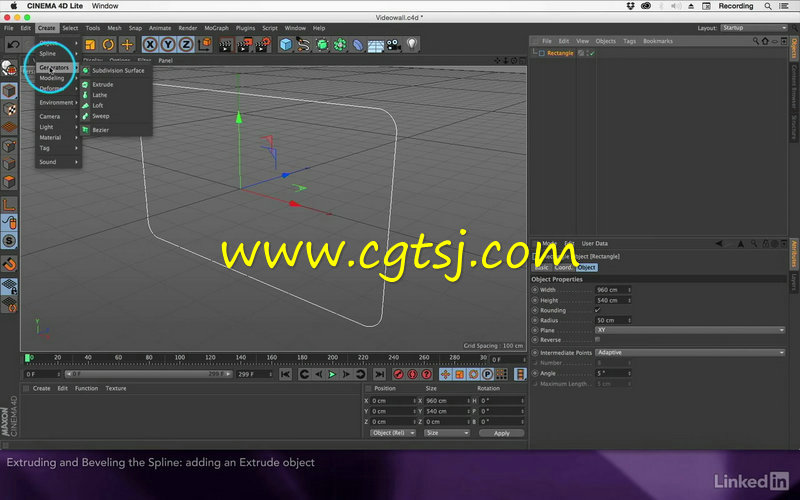
Task: Click the preview range slider bar
Action: click(149, 374)
